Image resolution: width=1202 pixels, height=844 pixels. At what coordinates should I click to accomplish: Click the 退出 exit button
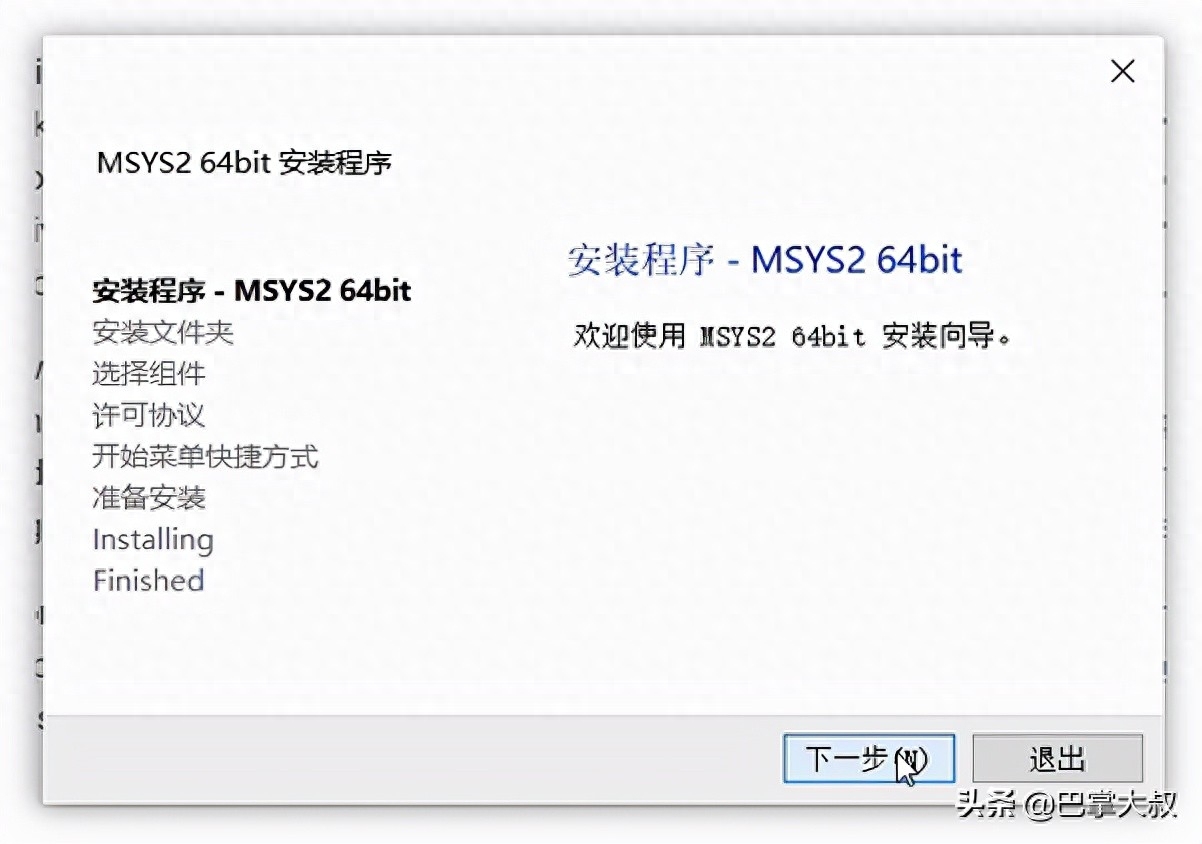tap(1057, 759)
